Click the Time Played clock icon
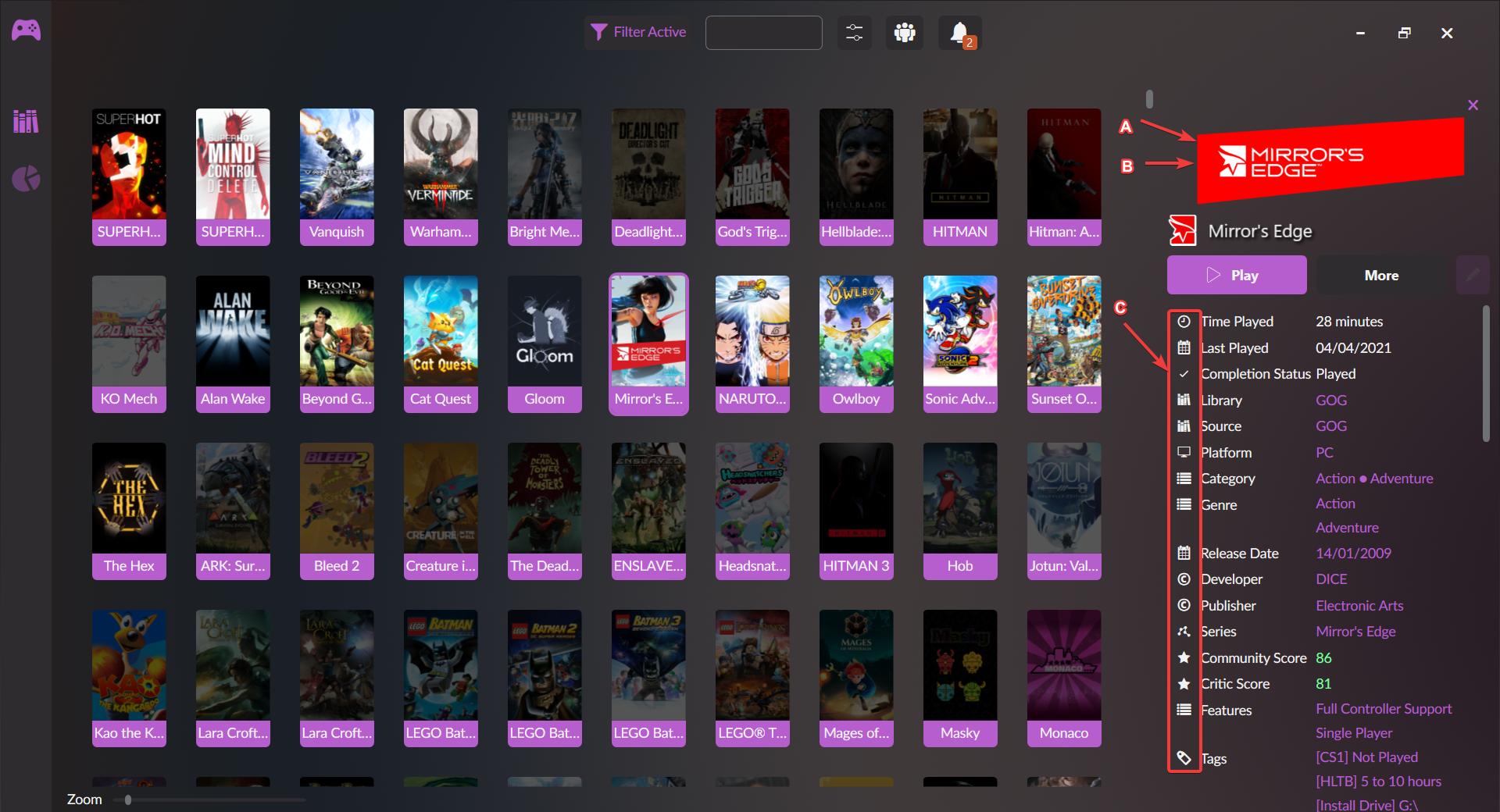The height and width of the screenshot is (812, 1500). [x=1184, y=321]
